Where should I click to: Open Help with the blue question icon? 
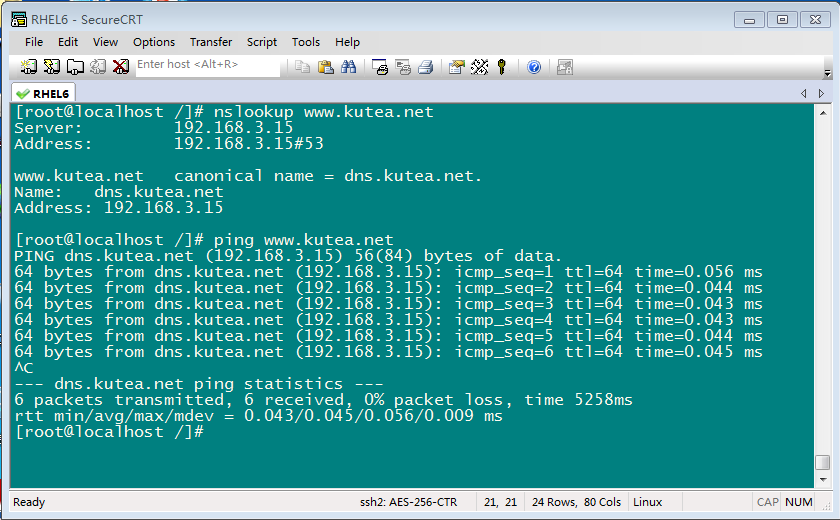(534, 67)
